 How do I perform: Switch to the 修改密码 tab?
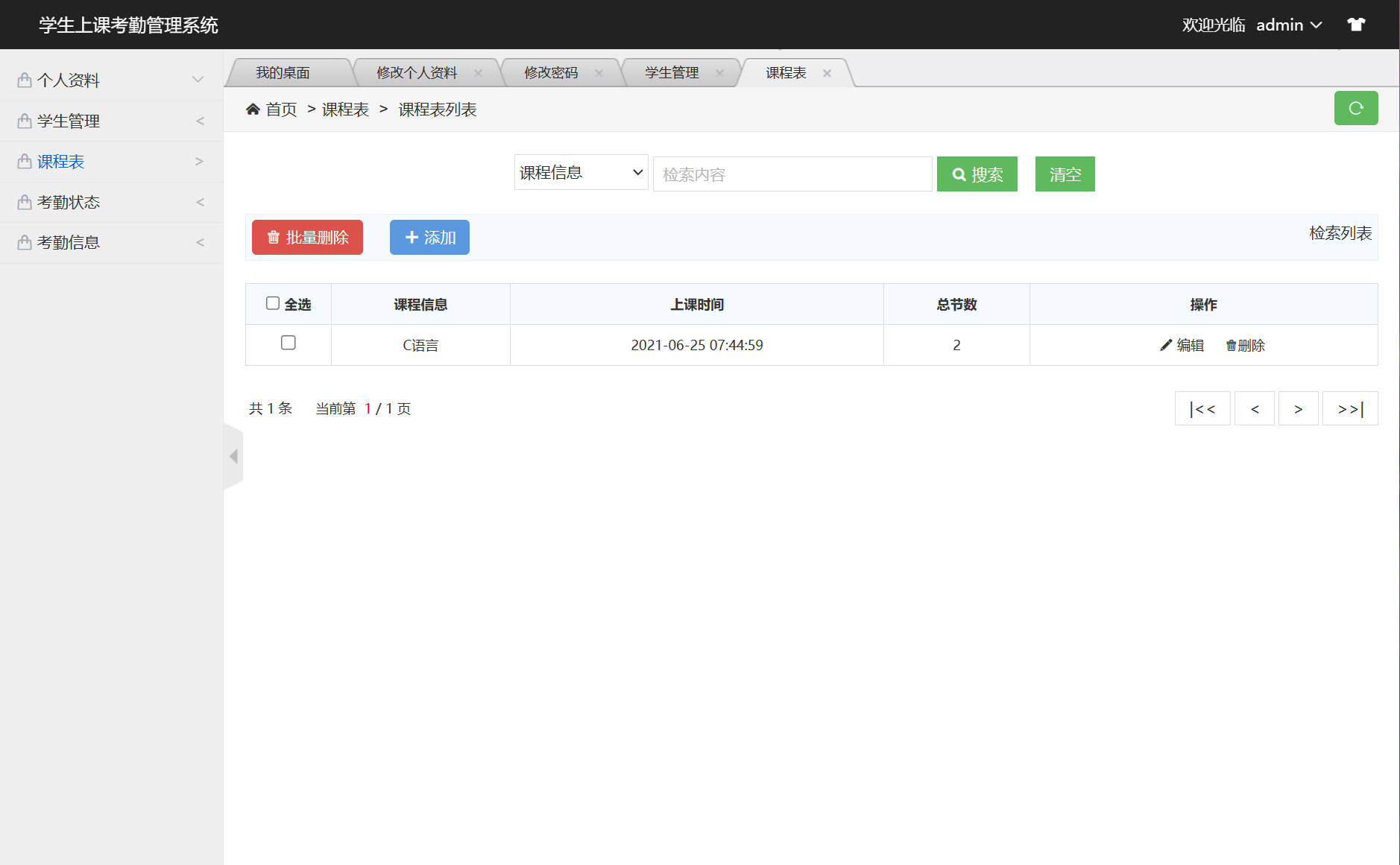click(552, 72)
